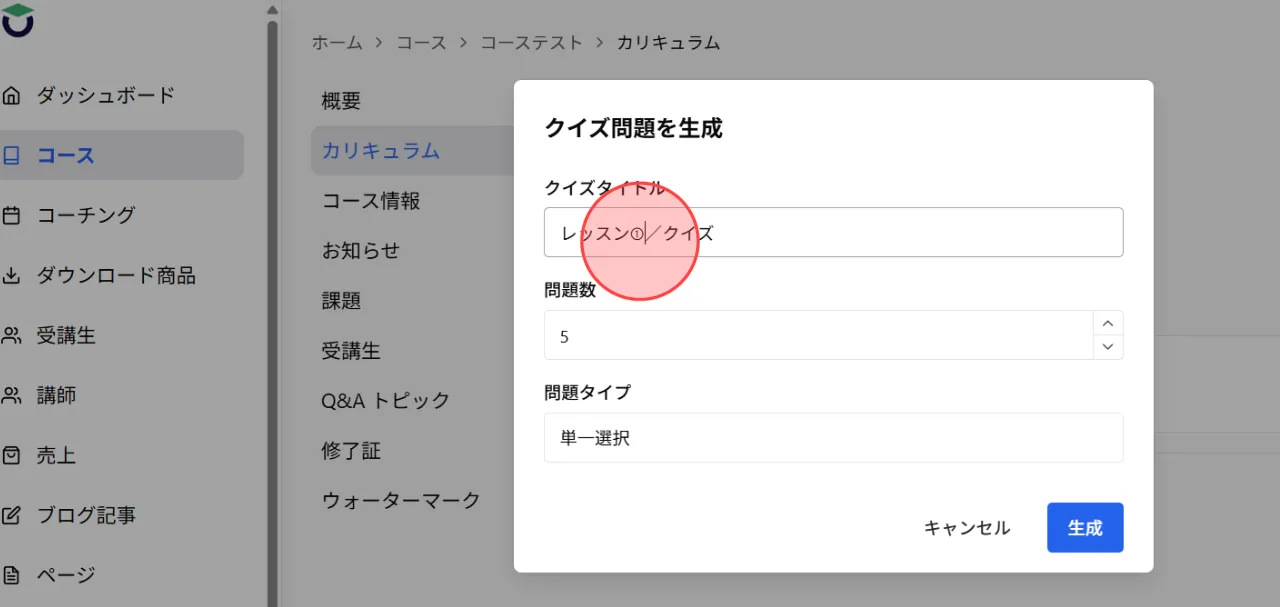Decrease 問題数 with down arrow
1280x607 pixels.
(1107, 347)
